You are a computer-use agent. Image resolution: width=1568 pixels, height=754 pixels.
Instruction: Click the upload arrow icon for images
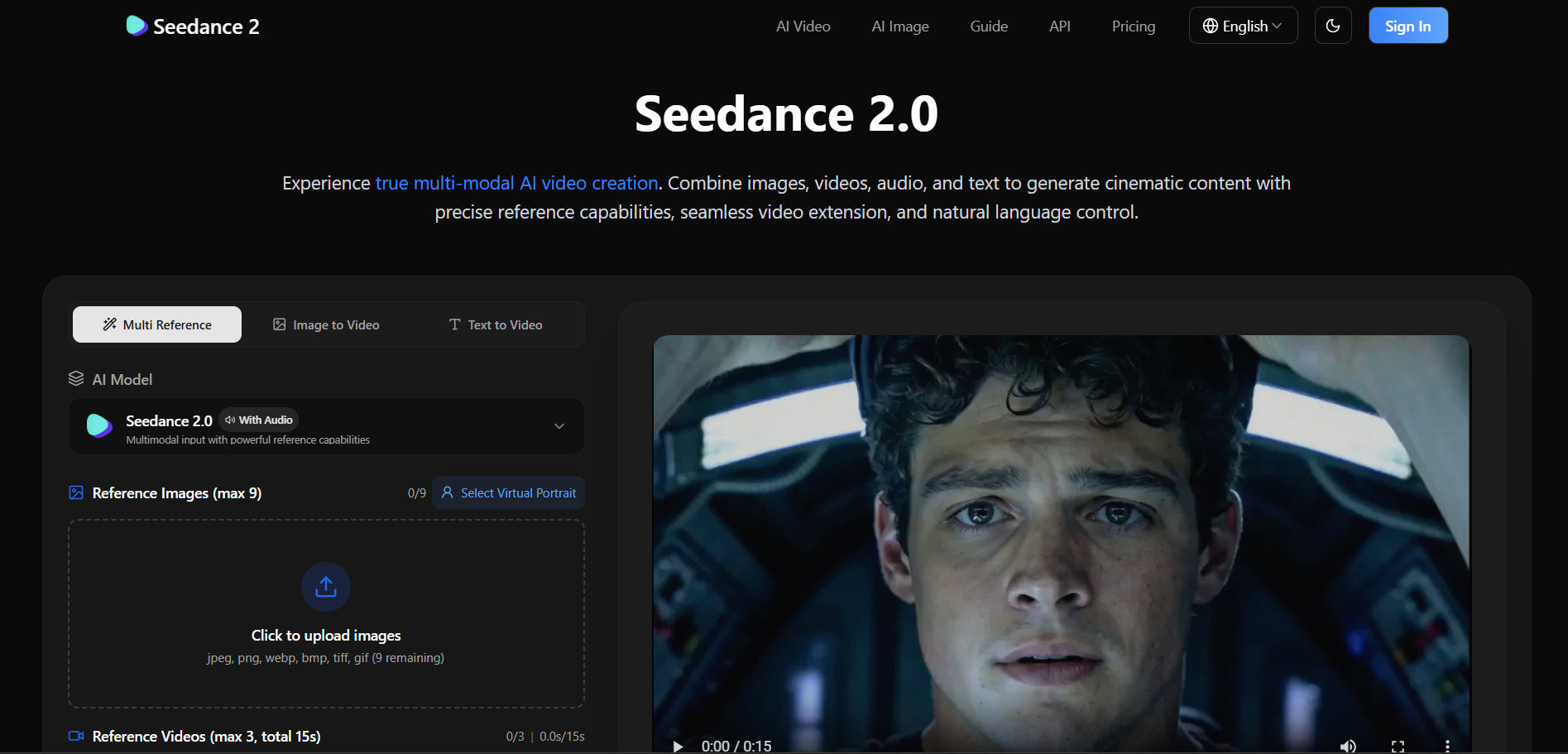coord(326,587)
